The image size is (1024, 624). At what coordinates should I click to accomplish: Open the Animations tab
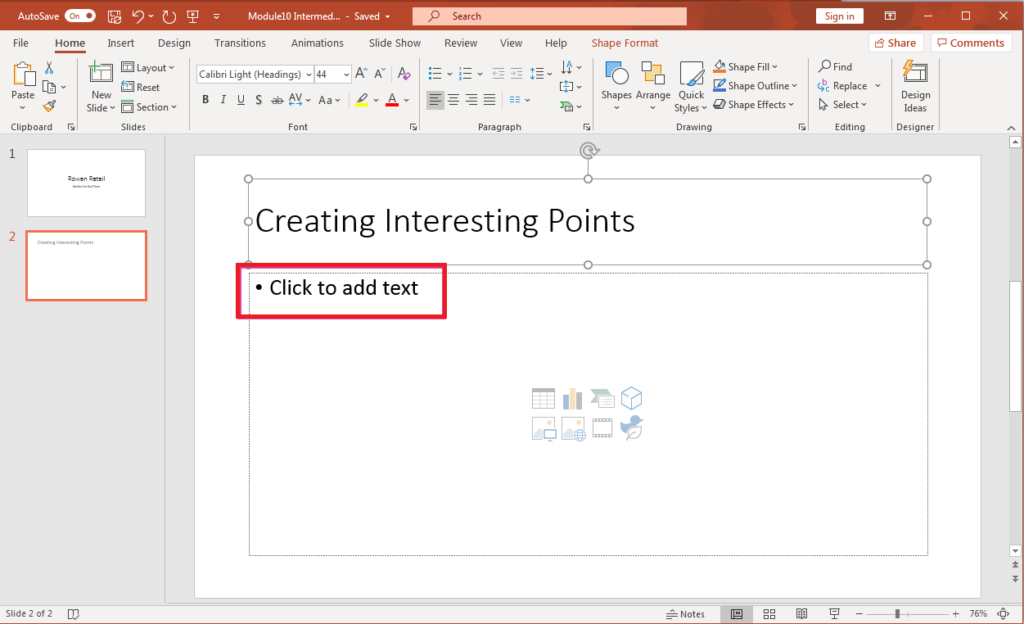(x=317, y=43)
